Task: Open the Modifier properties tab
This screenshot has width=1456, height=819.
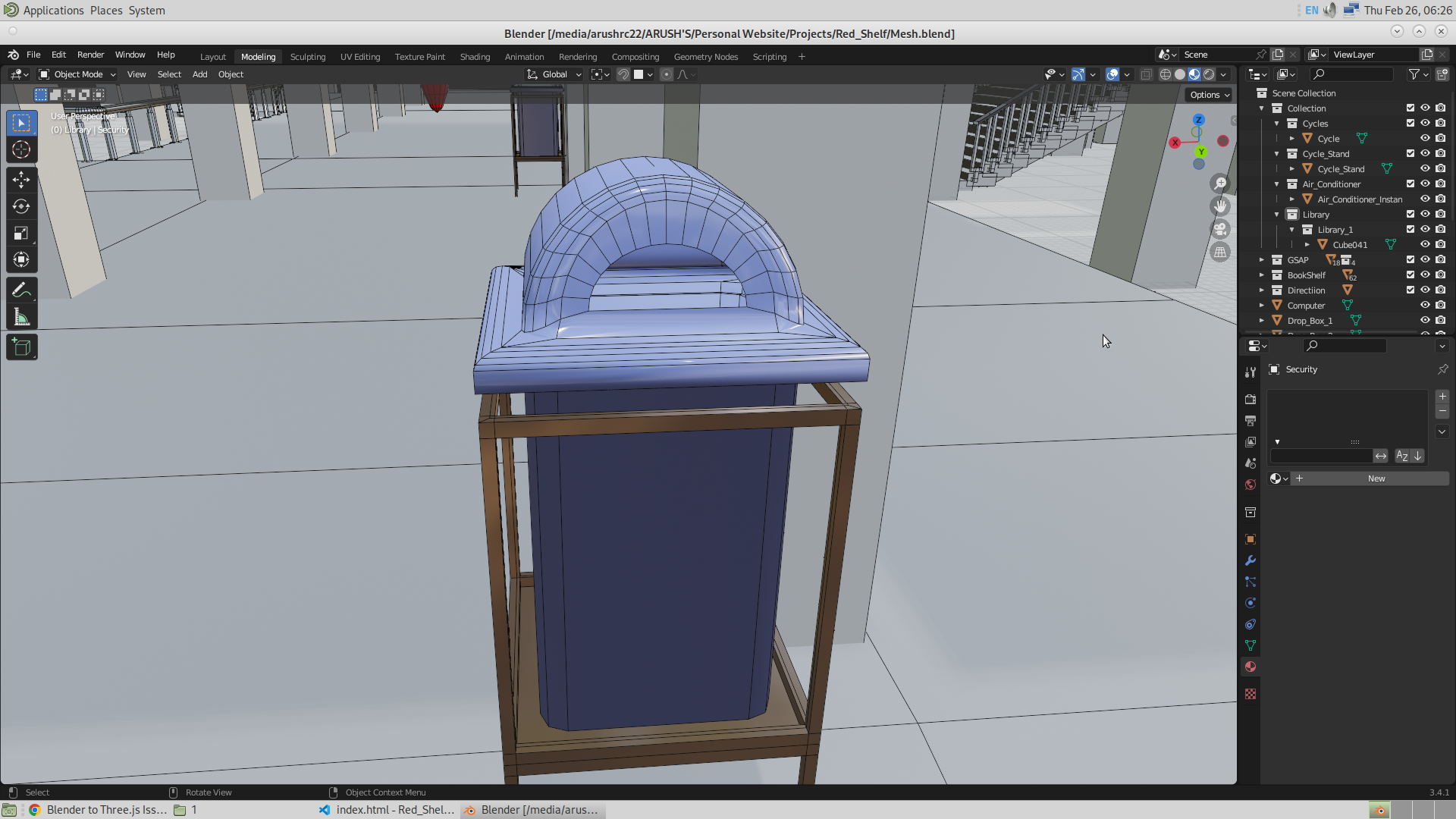Action: pyautogui.click(x=1250, y=560)
